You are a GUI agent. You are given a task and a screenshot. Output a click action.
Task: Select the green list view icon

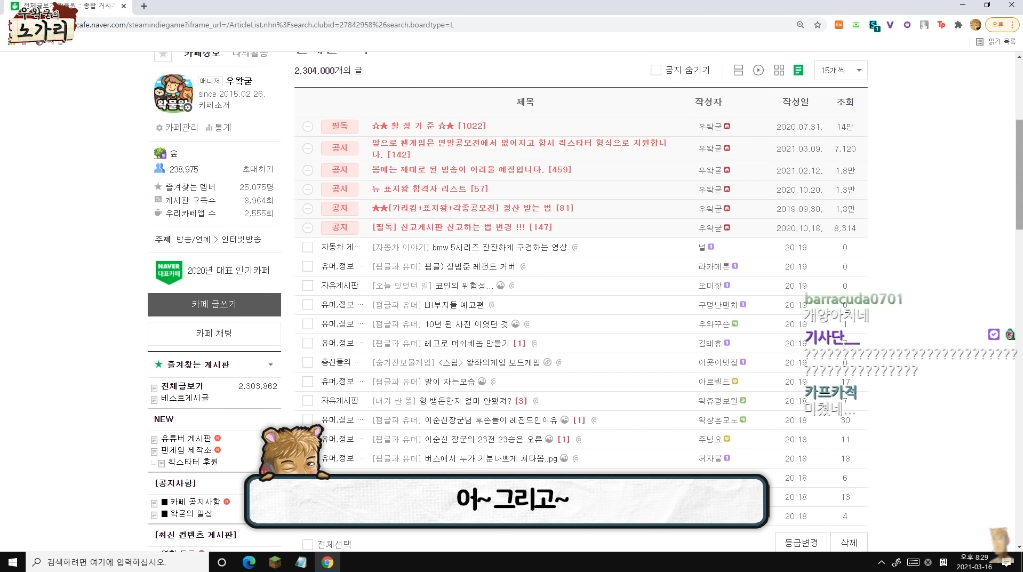[798, 70]
